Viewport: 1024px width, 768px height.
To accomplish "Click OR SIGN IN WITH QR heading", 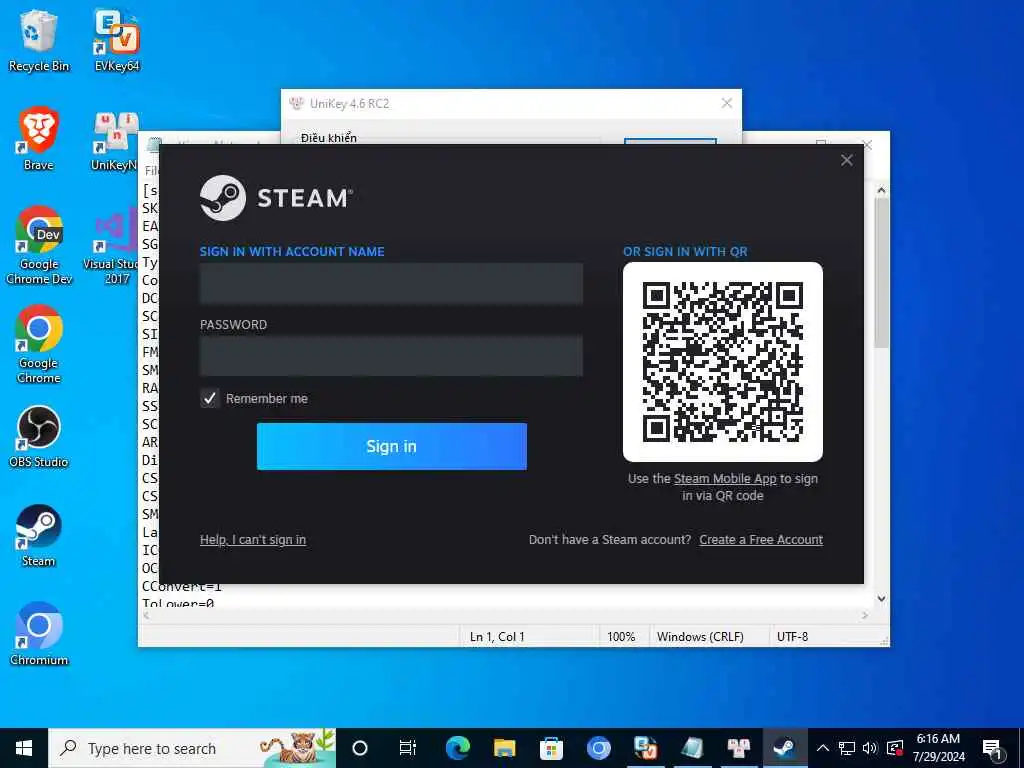I will coord(685,251).
